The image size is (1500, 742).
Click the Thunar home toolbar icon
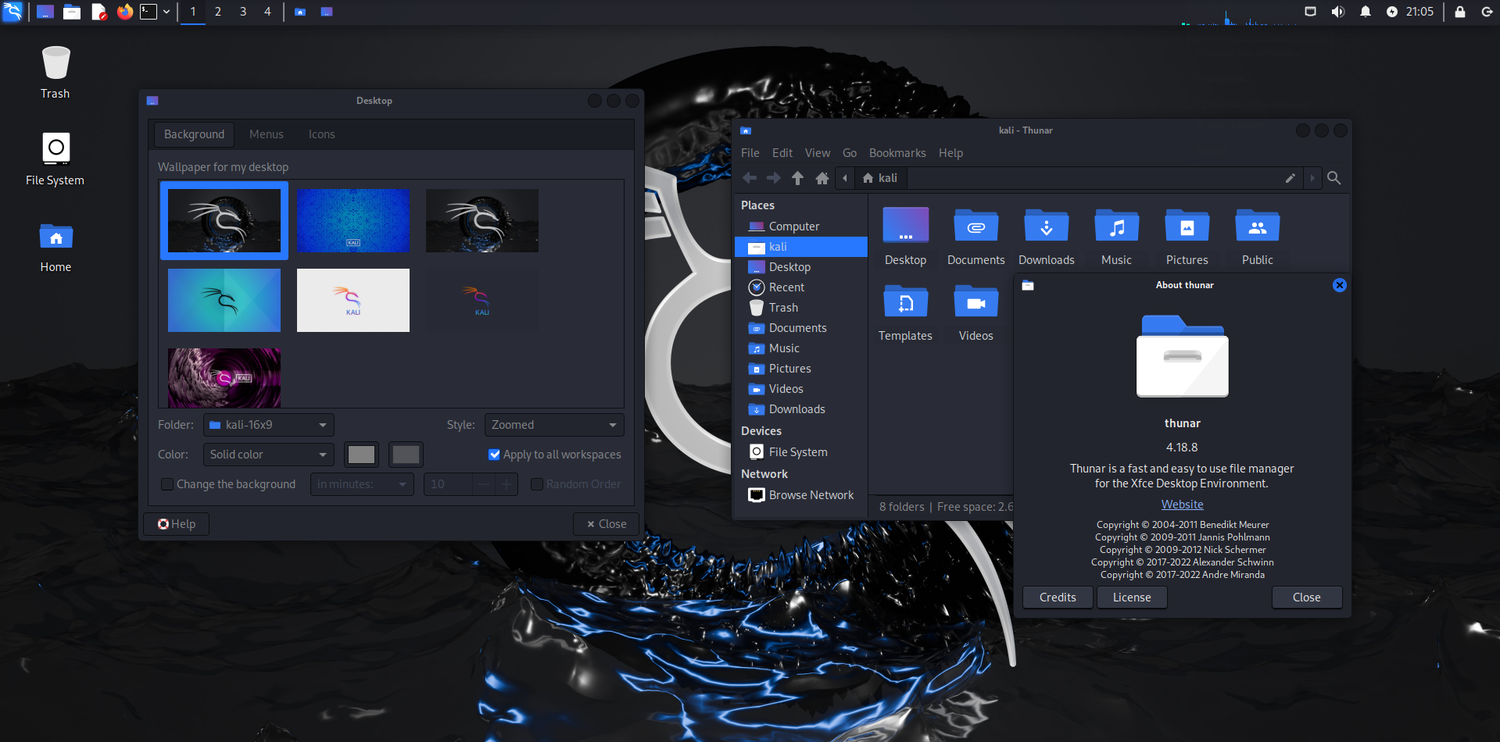pyautogui.click(x=822, y=178)
